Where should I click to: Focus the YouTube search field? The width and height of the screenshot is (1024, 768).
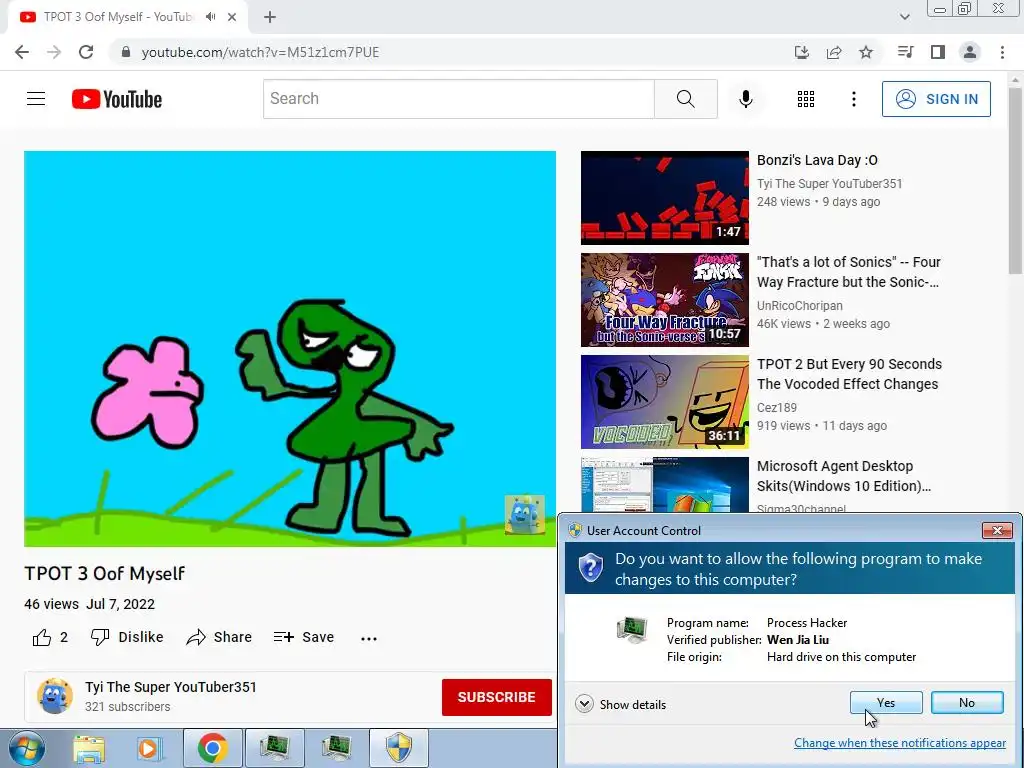pyautogui.click(x=458, y=99)
